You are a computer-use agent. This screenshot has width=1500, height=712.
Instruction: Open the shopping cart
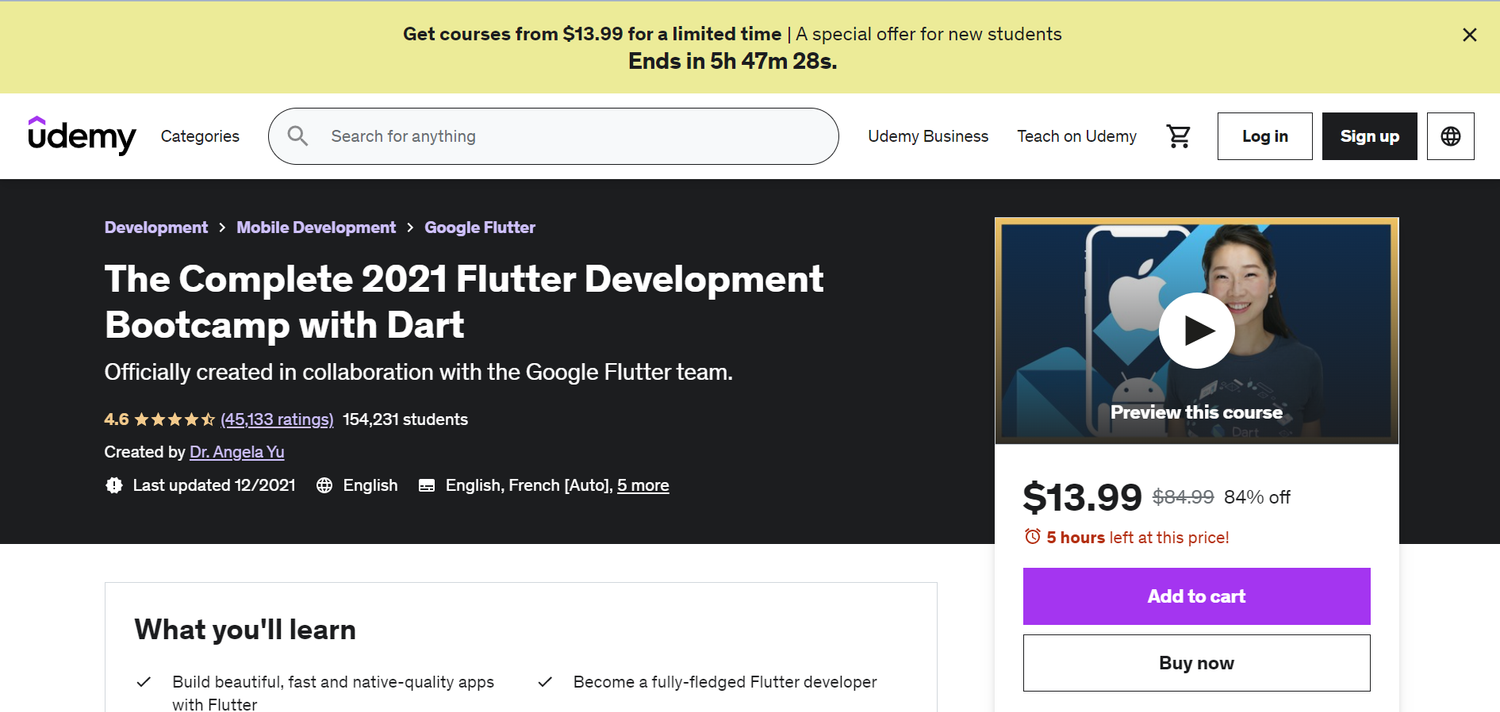point(1179,136)
